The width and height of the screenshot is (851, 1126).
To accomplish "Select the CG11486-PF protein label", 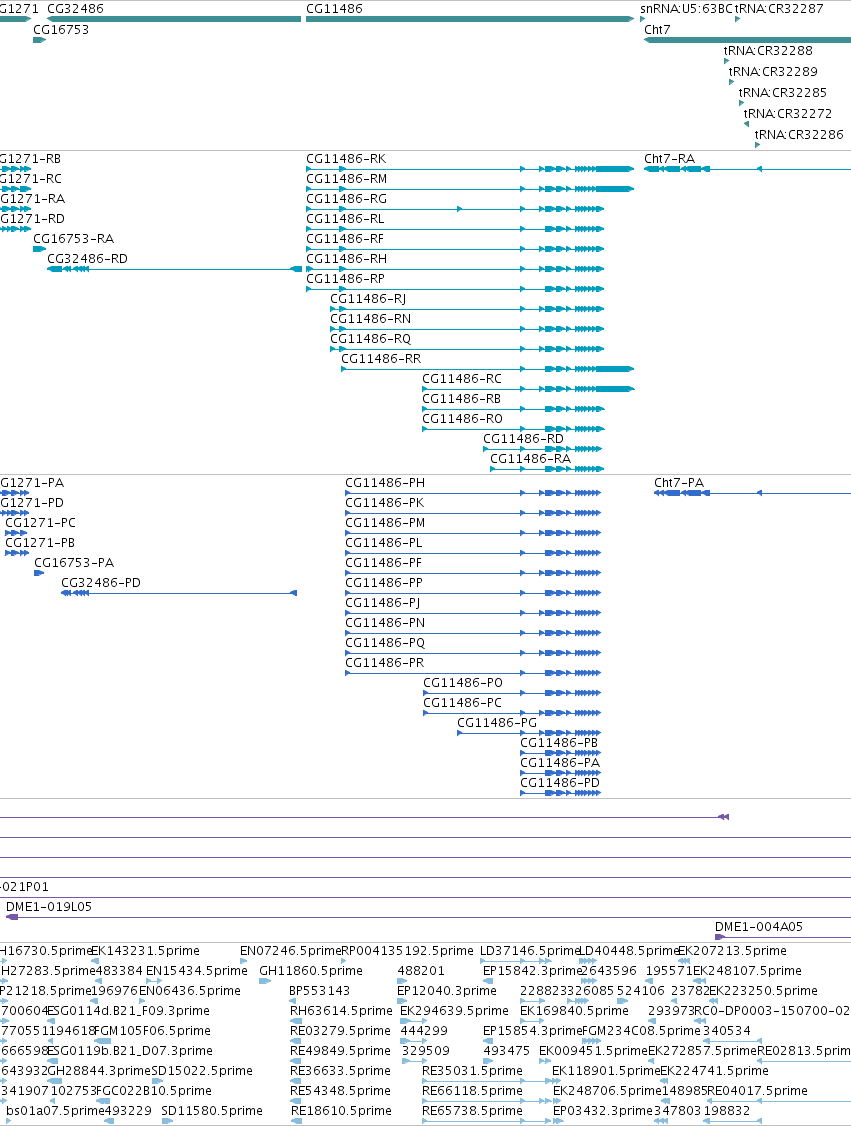I will point(384,564).
